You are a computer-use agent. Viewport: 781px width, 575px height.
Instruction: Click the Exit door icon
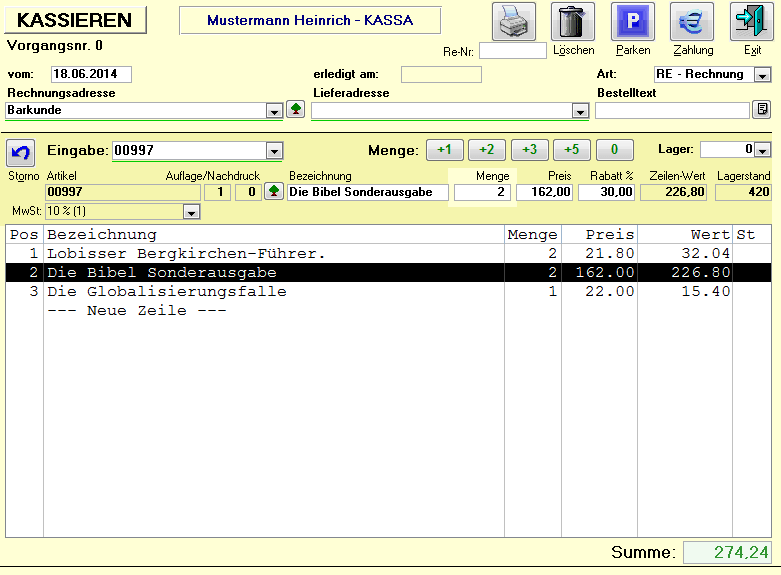pyautogui.click(x=752, y=22)
